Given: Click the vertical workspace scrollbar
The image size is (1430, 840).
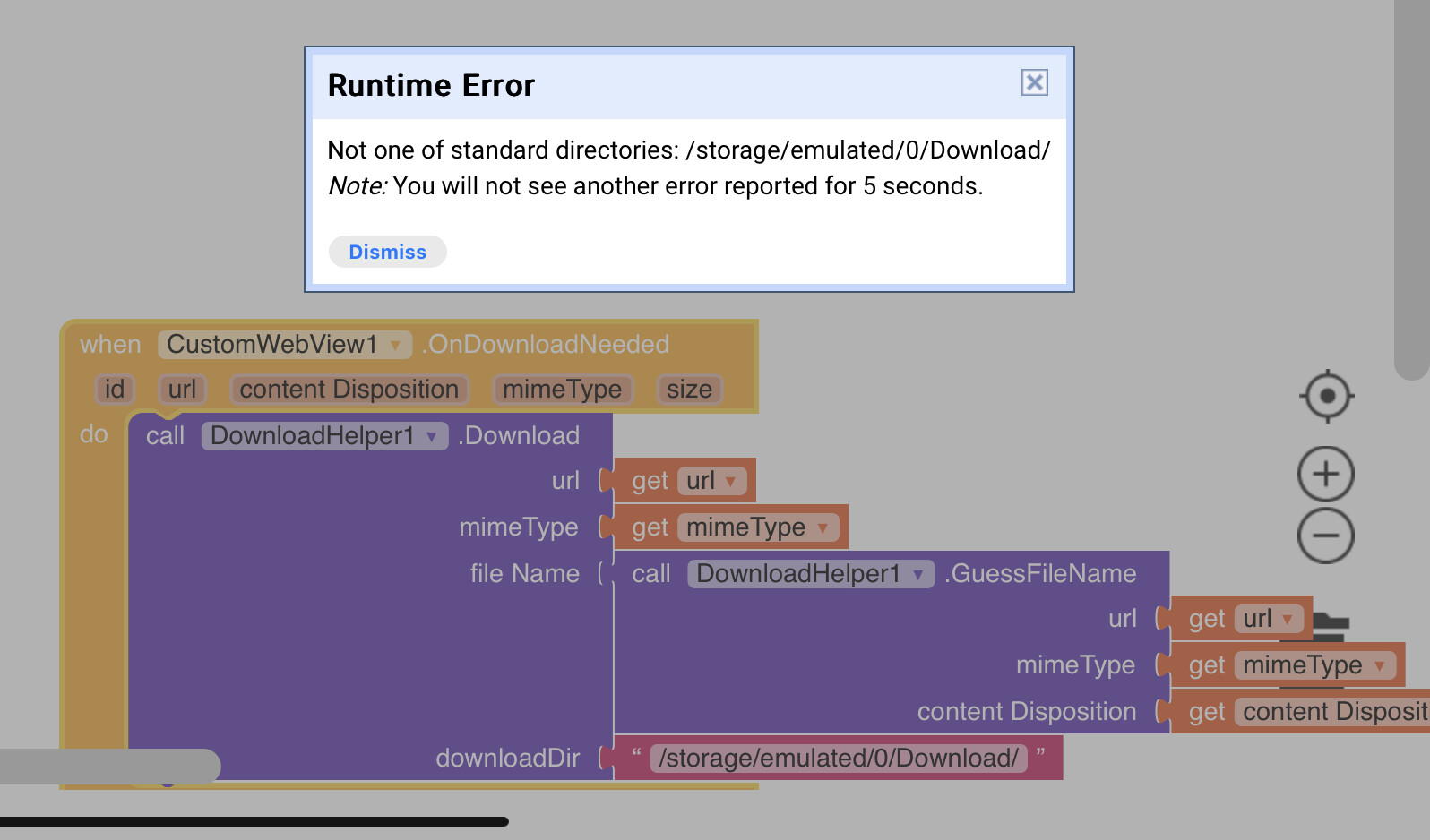Looking at the screenshot, I should [1412, 188].
